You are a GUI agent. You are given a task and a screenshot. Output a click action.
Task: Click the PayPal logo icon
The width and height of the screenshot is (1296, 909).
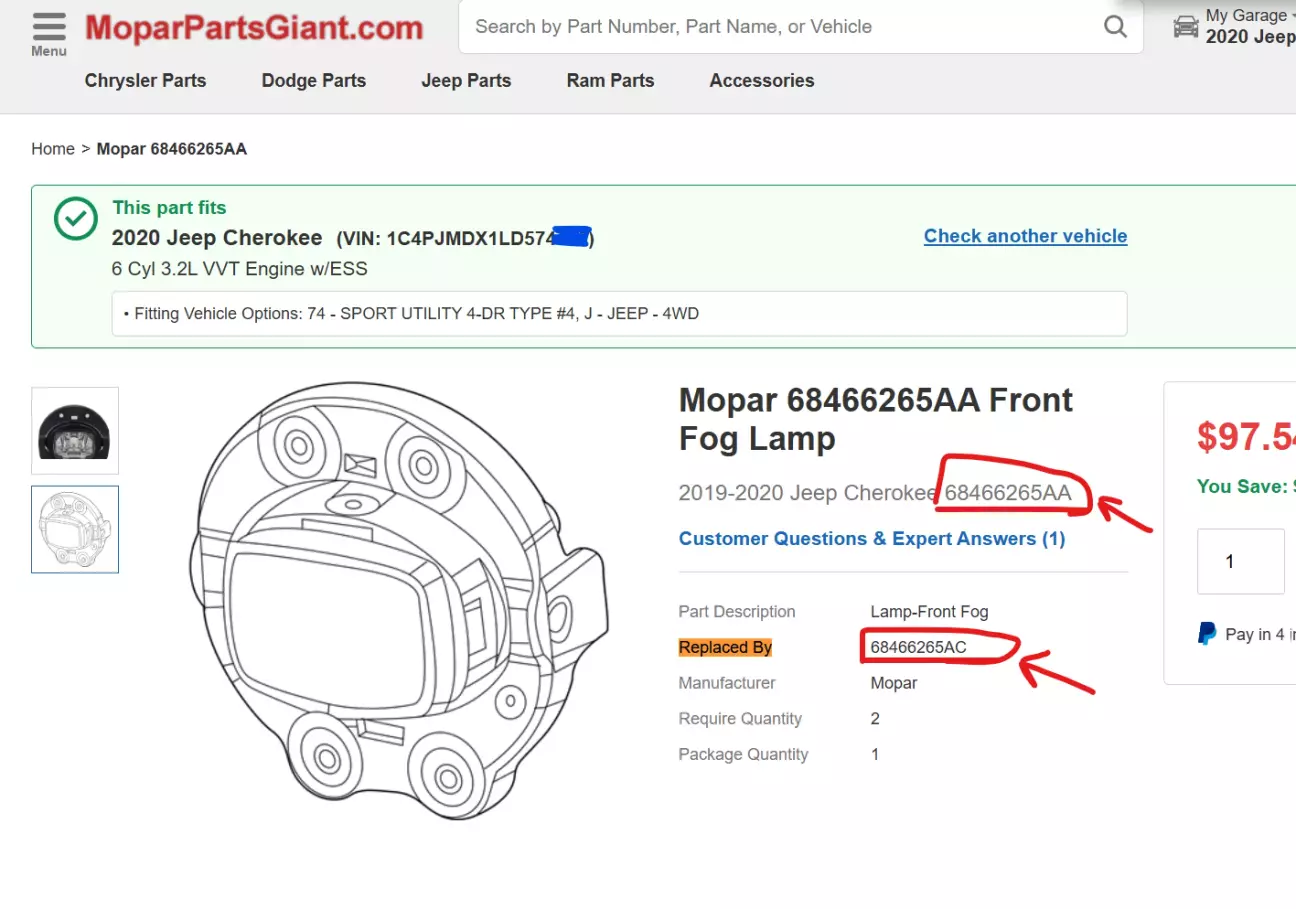click(1207, 634)
